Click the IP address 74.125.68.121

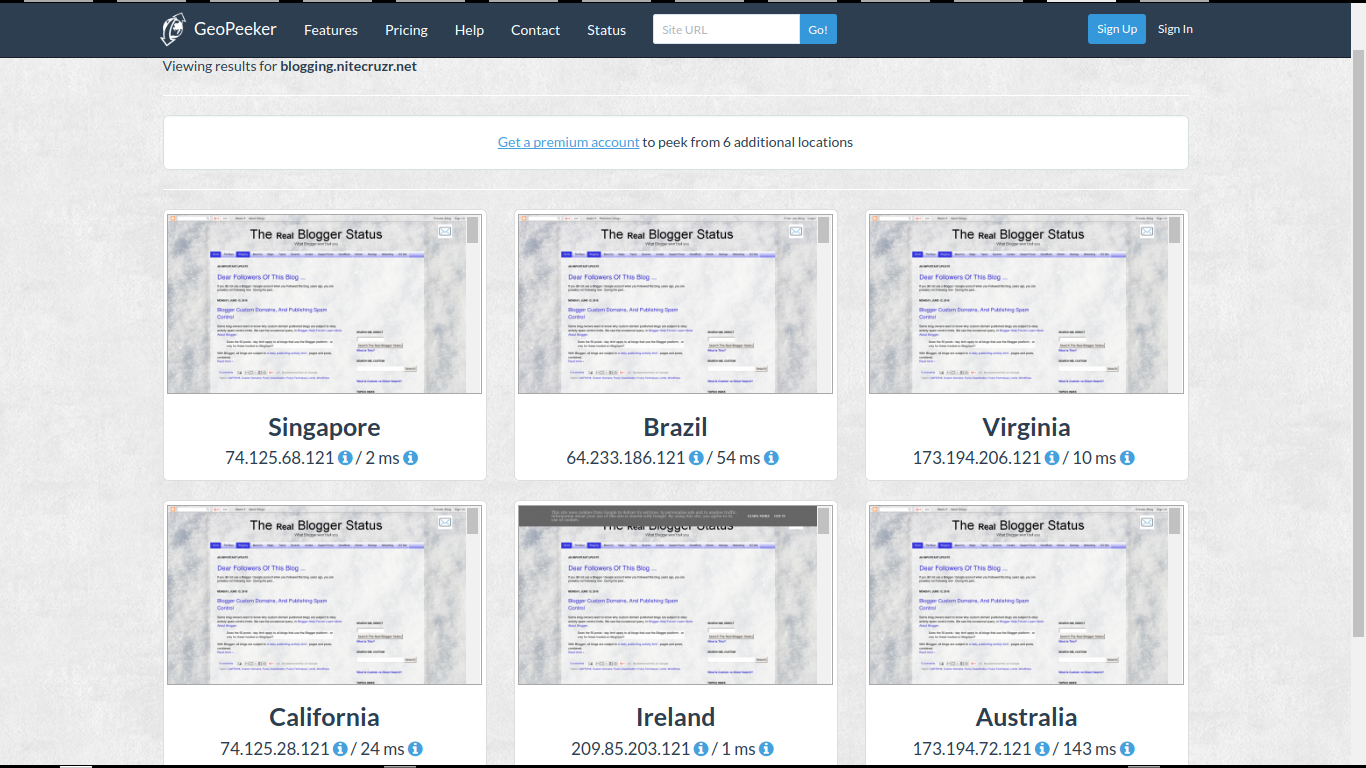(279, 458)
